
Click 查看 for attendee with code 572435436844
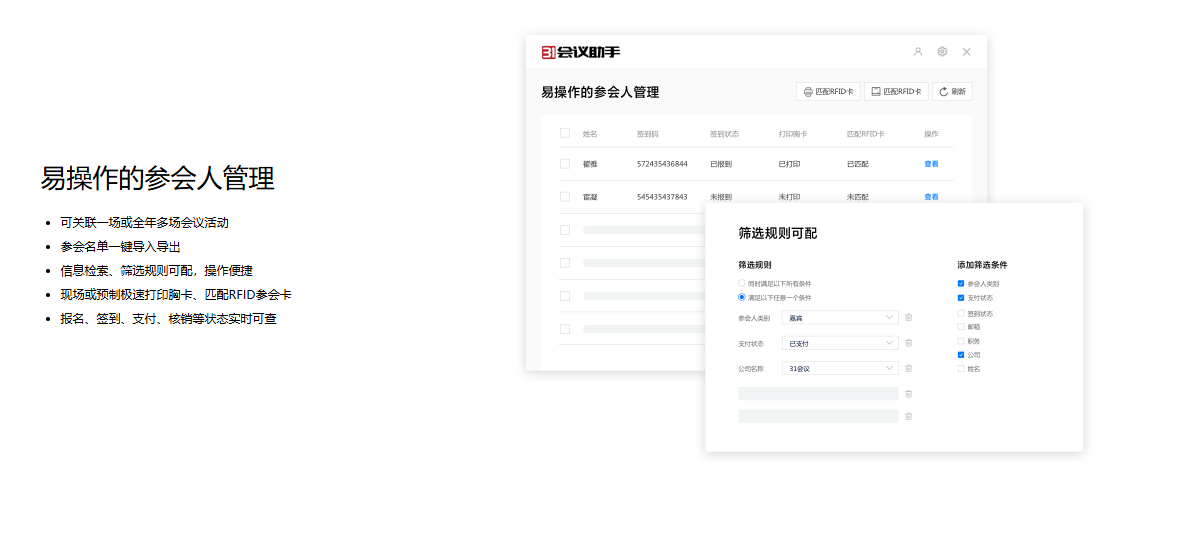931,164
